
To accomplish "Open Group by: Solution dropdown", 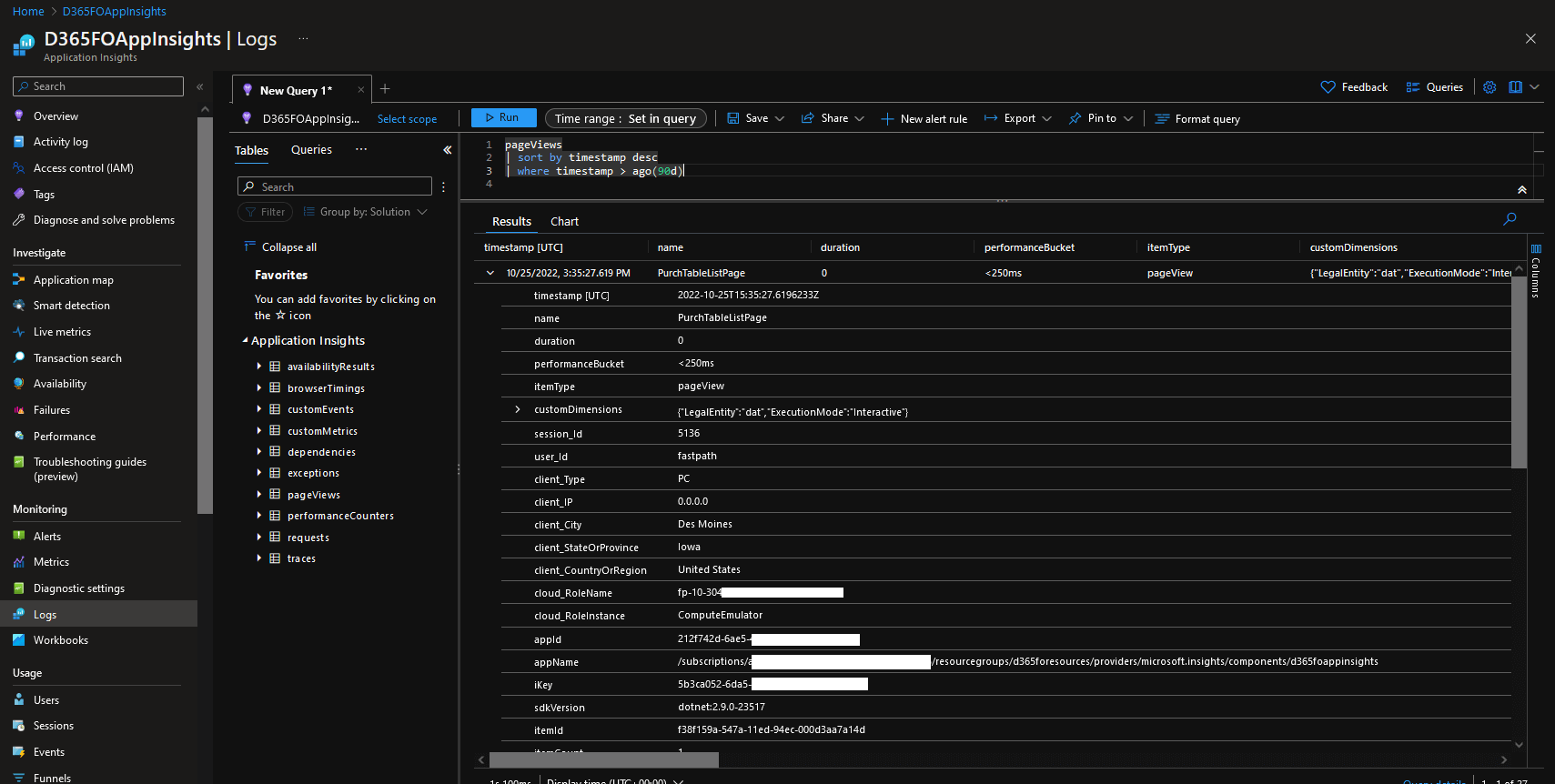I will pos(366,212).
